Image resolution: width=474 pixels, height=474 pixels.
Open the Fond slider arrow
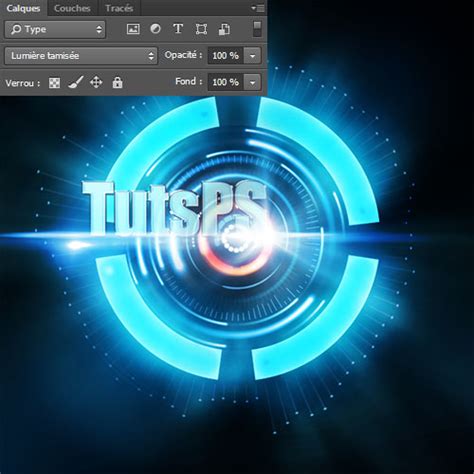pyautogui.click(x=252, y=82)
